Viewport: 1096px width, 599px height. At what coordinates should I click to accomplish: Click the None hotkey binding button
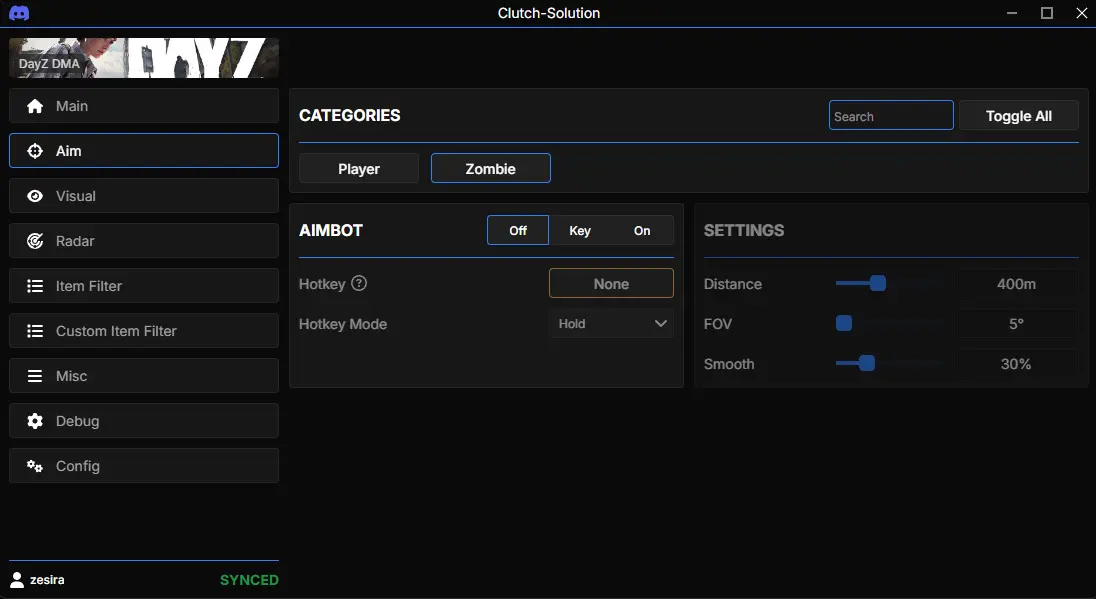coord(611,284)
